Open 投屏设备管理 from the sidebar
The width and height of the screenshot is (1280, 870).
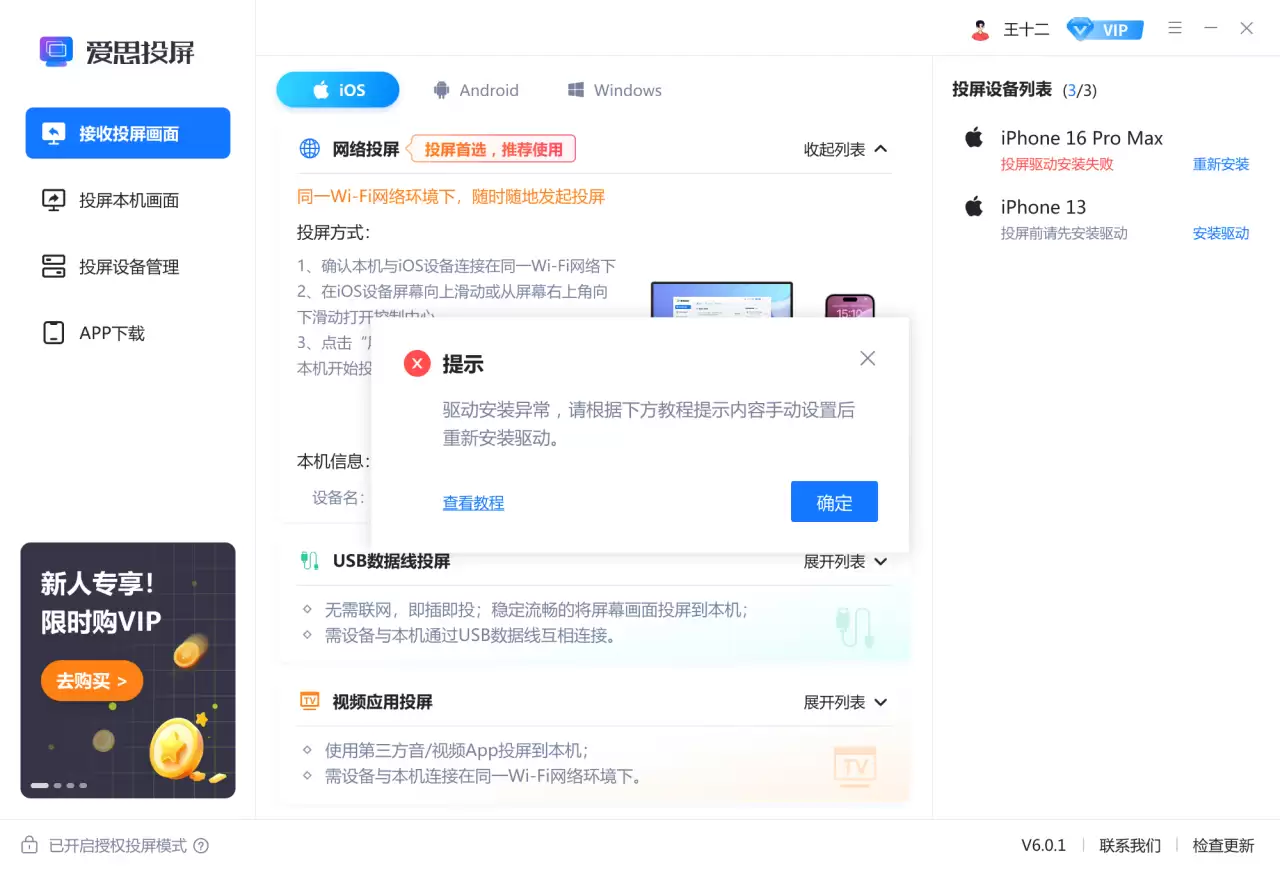(127, 266)
